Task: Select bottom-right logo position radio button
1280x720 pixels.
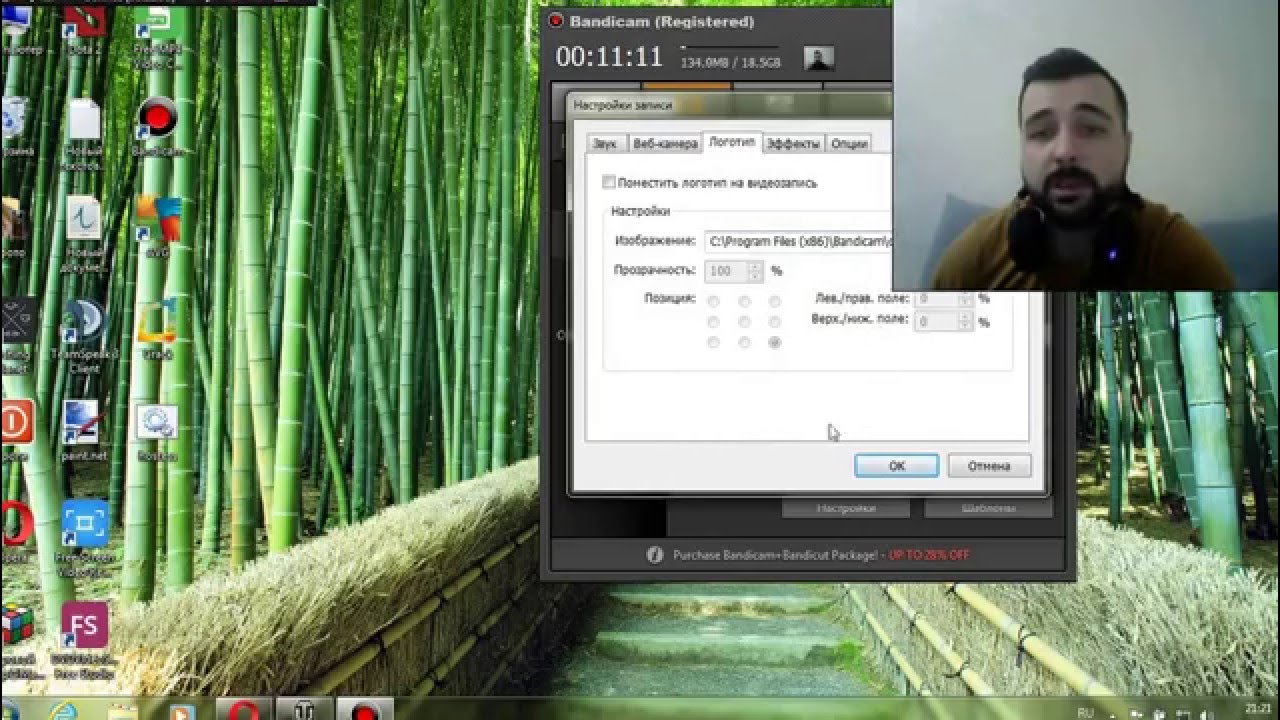Action: tap(775, 342)
